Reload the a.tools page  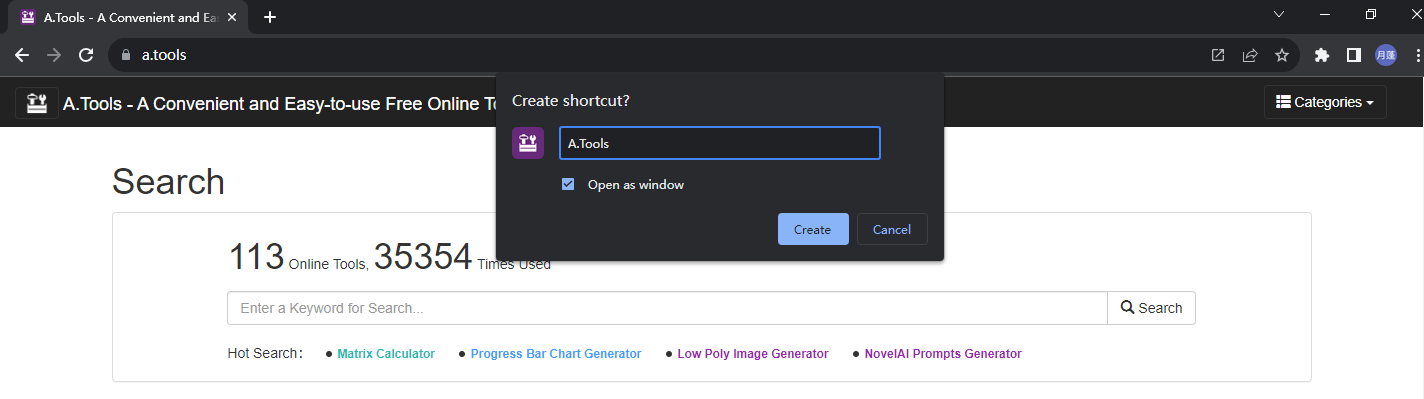tap(86, 55)
